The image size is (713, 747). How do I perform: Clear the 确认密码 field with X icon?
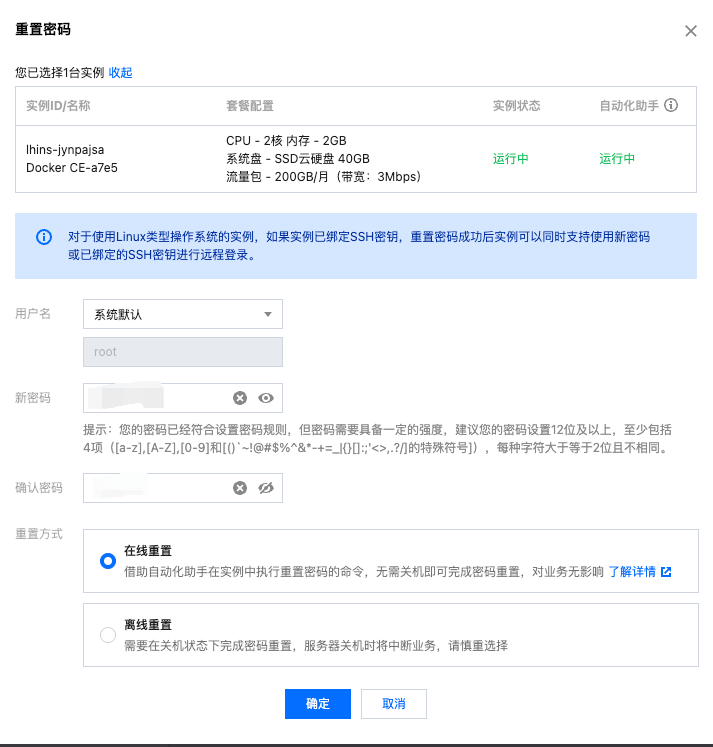240,488
